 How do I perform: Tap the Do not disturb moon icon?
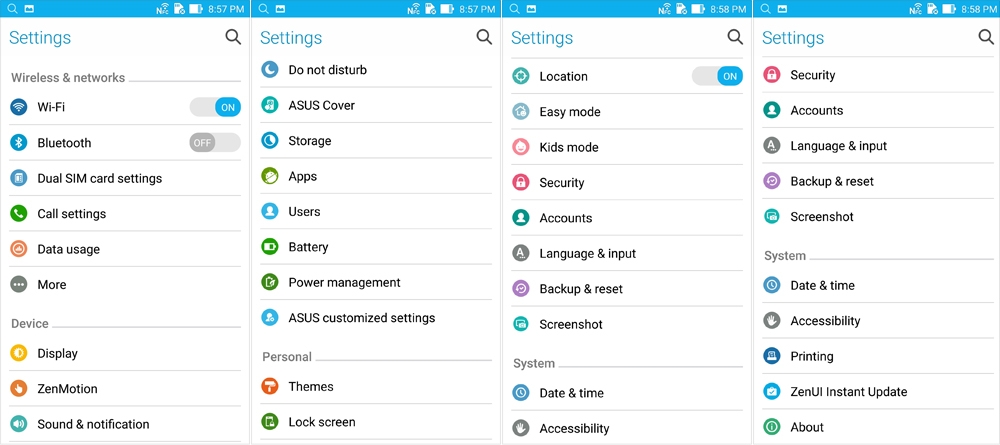(270, 69)
